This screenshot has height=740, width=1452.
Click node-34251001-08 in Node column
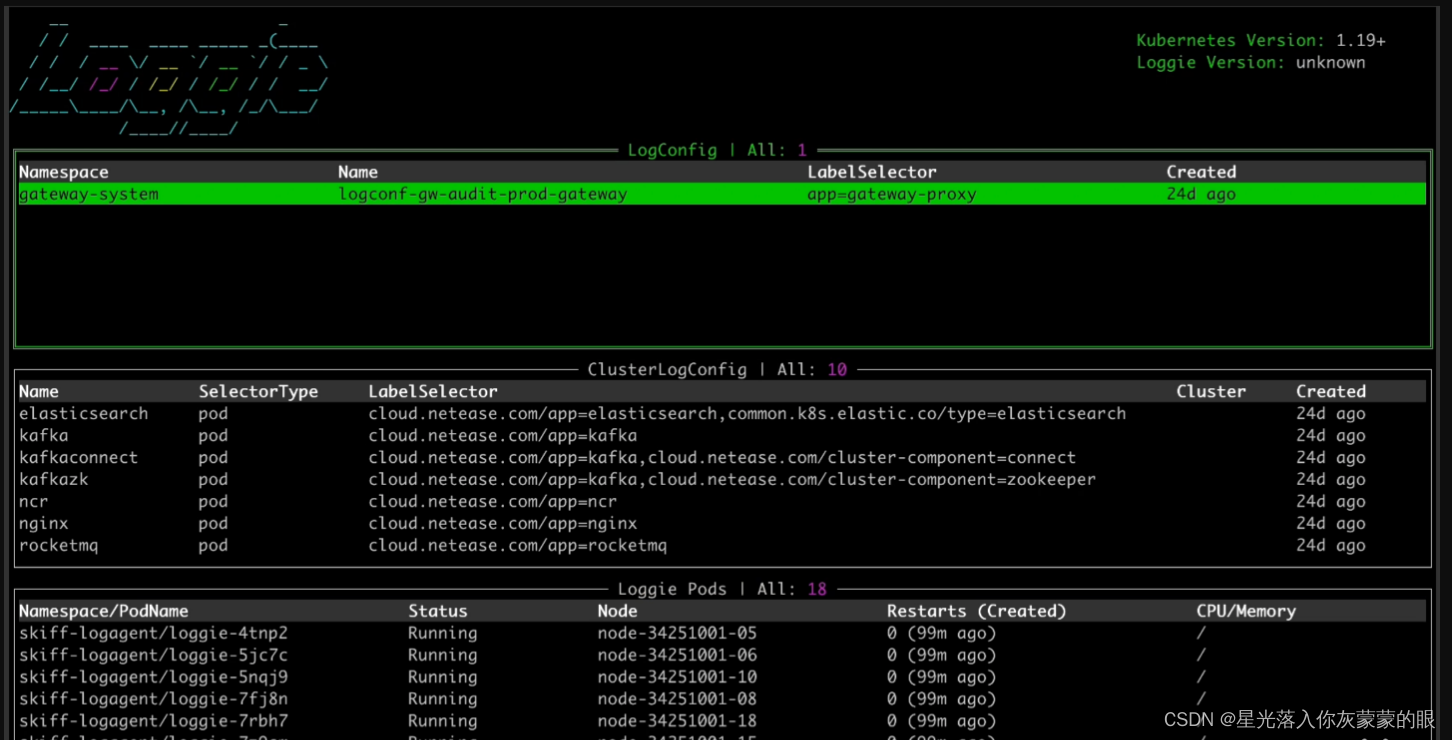point(677,699)
